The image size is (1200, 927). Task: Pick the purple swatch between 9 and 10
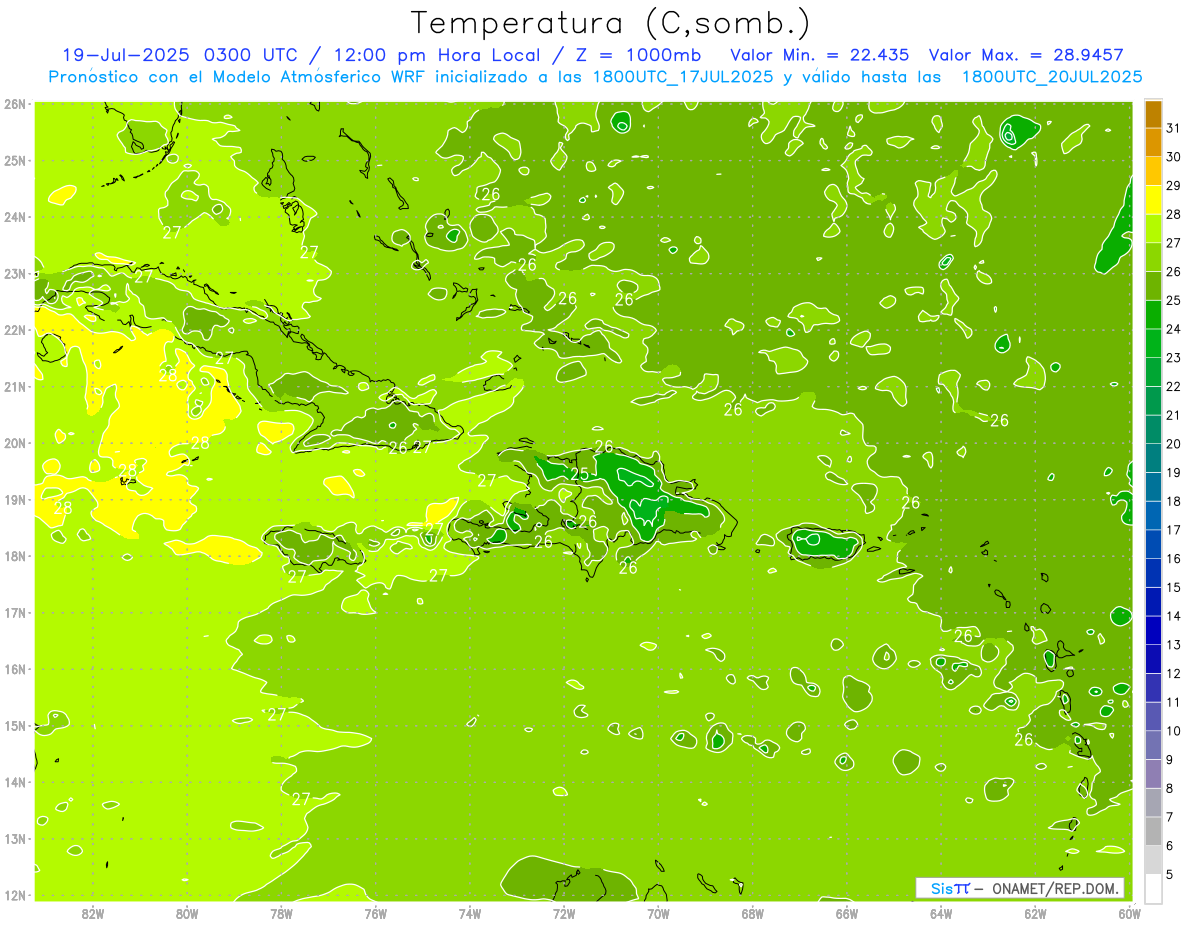pyautogui.click(x=1153, y=745)
